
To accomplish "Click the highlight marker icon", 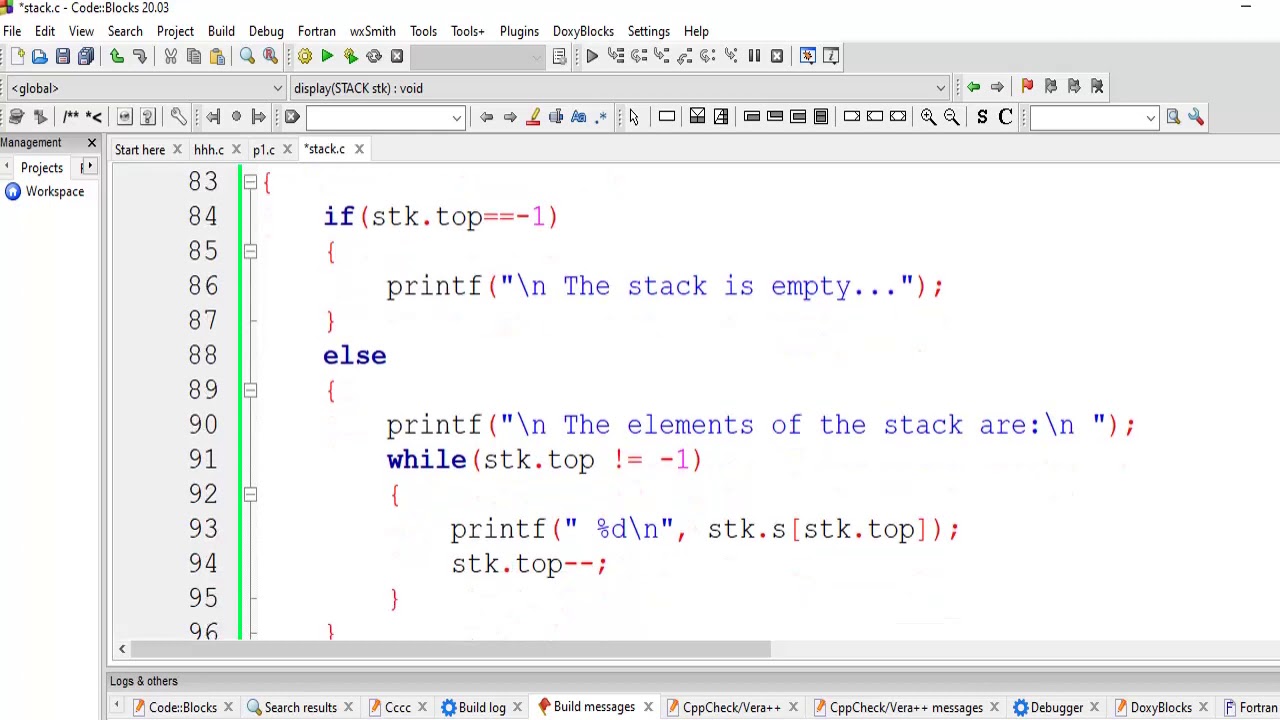I will point(533,117).
